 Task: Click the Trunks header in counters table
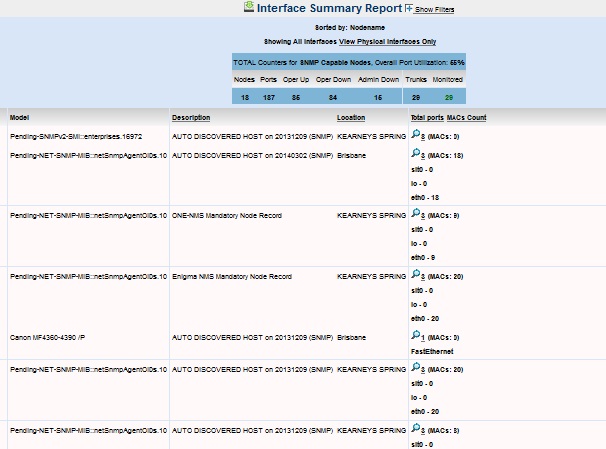tap(416, 80)
